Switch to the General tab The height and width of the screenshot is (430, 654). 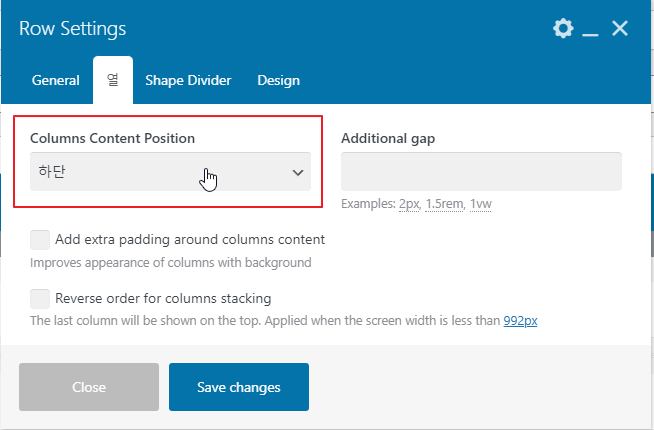[56, 80]
